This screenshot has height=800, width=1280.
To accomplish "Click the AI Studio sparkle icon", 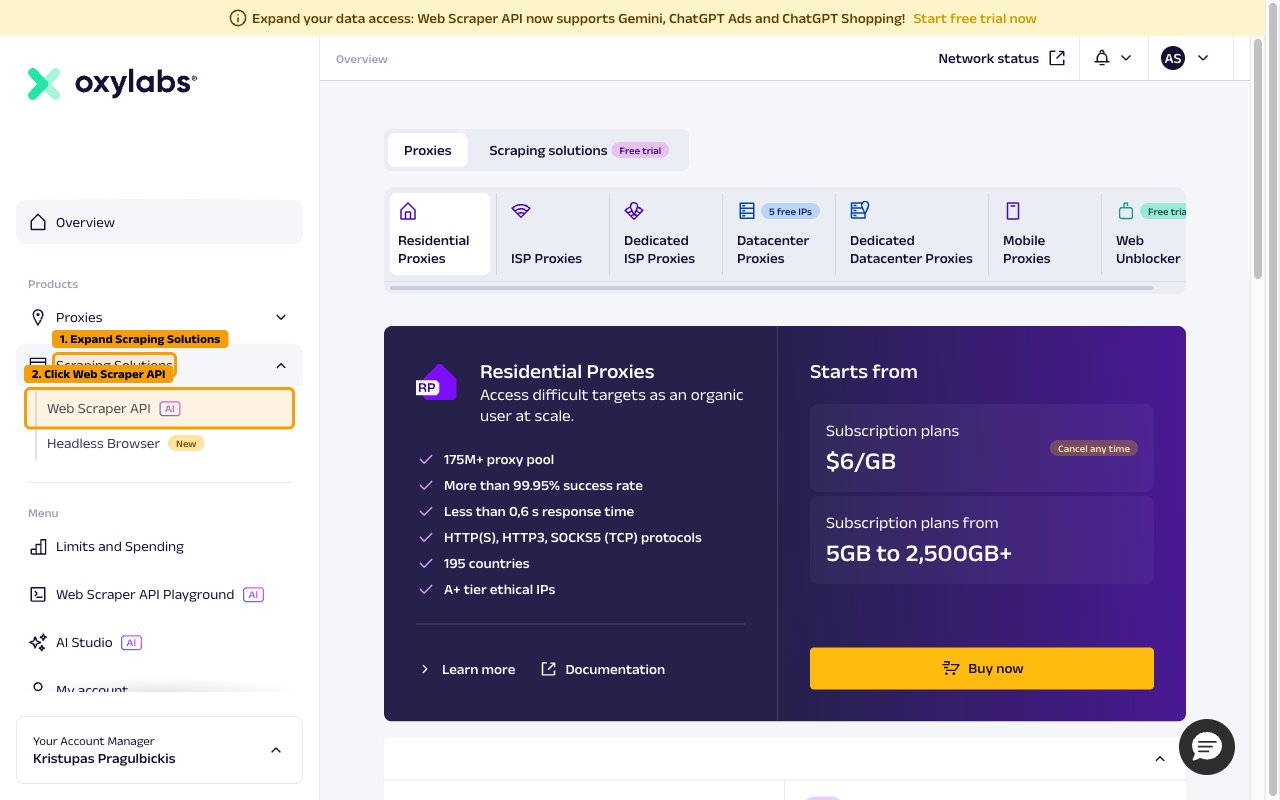I will coord(38,642).
